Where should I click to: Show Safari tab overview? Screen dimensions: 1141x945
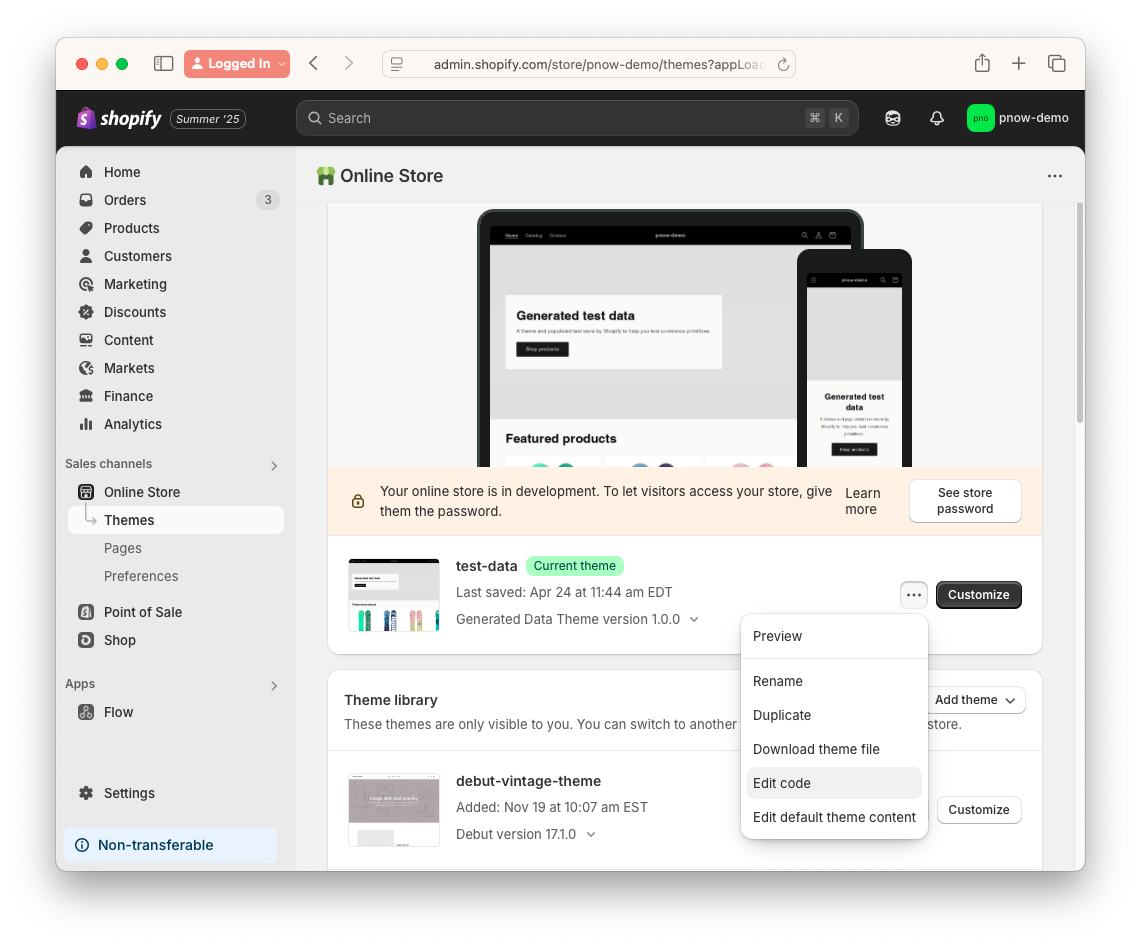(x=1057, y=64)
